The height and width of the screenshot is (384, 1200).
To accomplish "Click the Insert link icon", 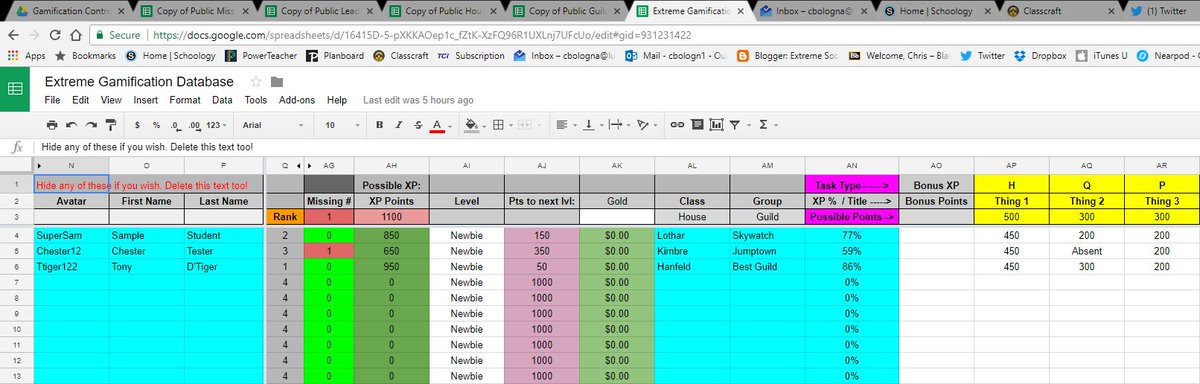I will tap(678, 125).
